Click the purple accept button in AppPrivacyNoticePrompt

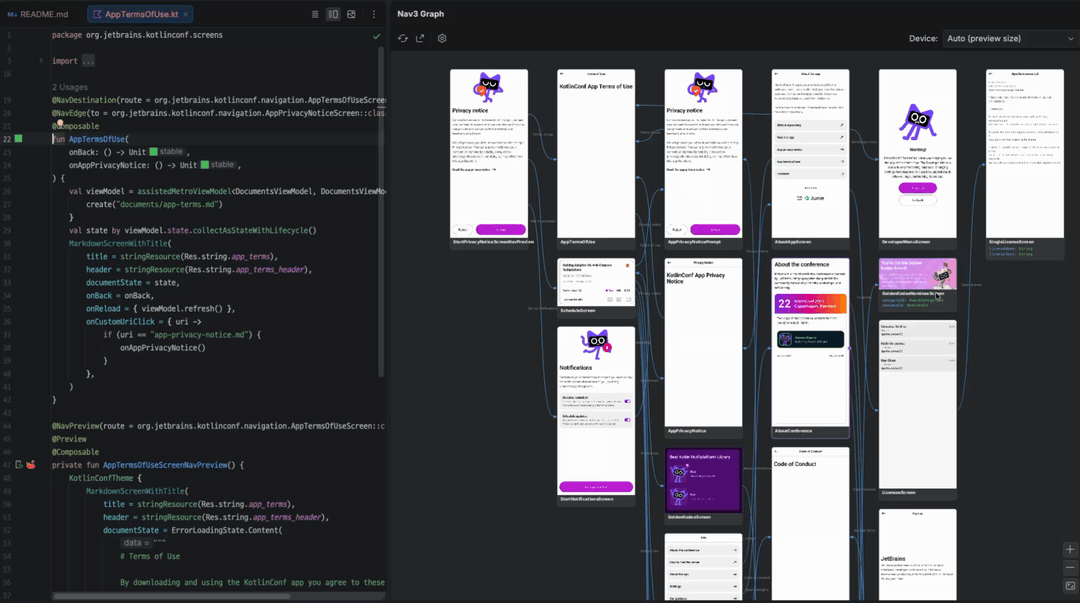(715, 229)
